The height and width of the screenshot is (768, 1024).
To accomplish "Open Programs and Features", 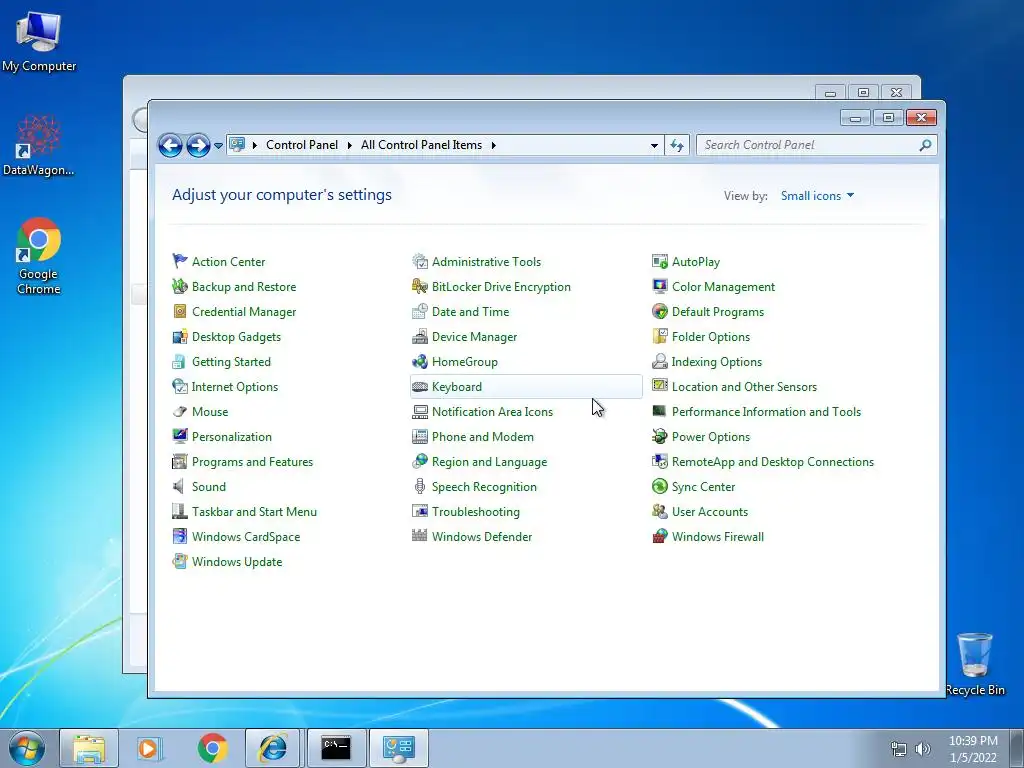I will (252, 462).
